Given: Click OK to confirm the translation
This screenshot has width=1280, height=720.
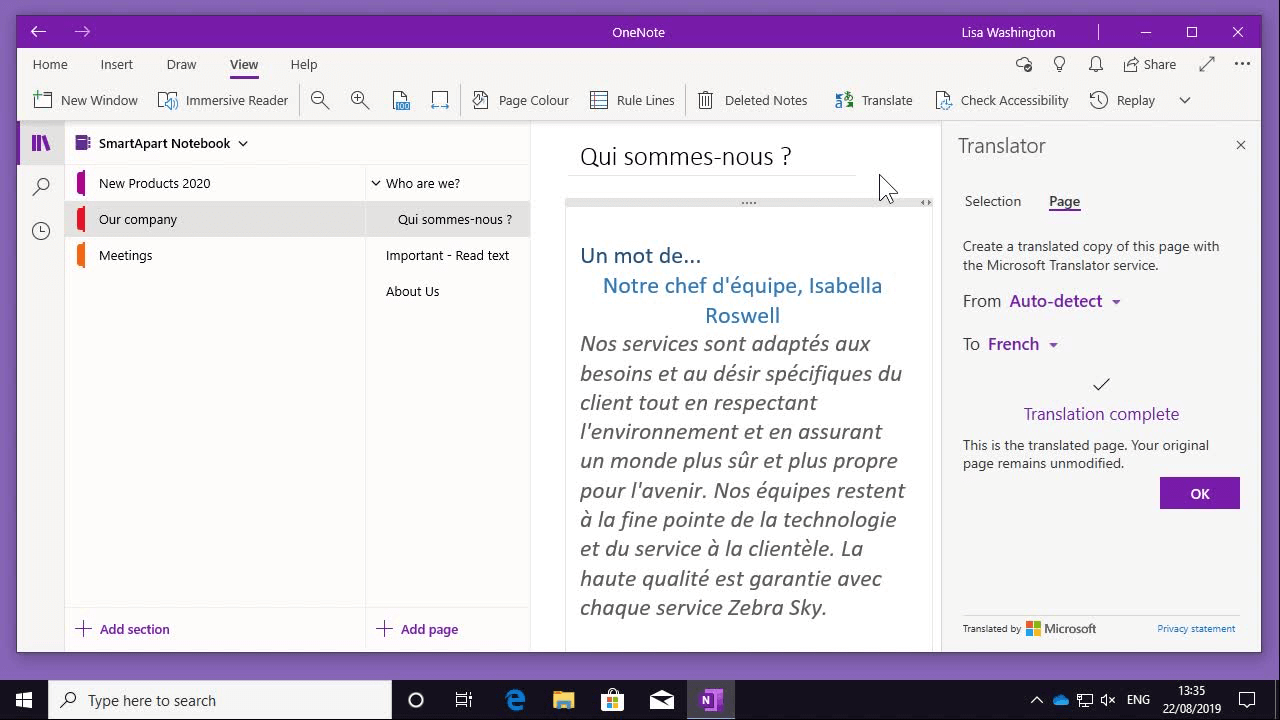Looking at the screenshot, I should point(1199,492).
